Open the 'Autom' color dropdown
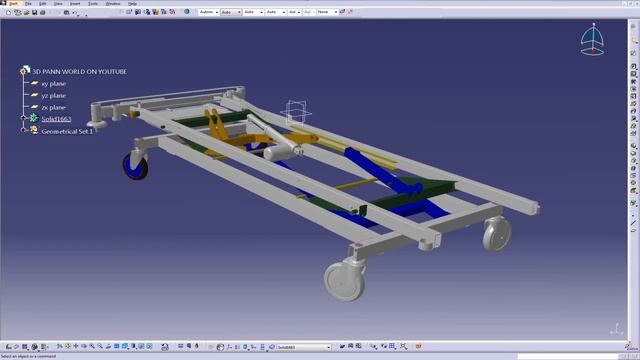 209,12
